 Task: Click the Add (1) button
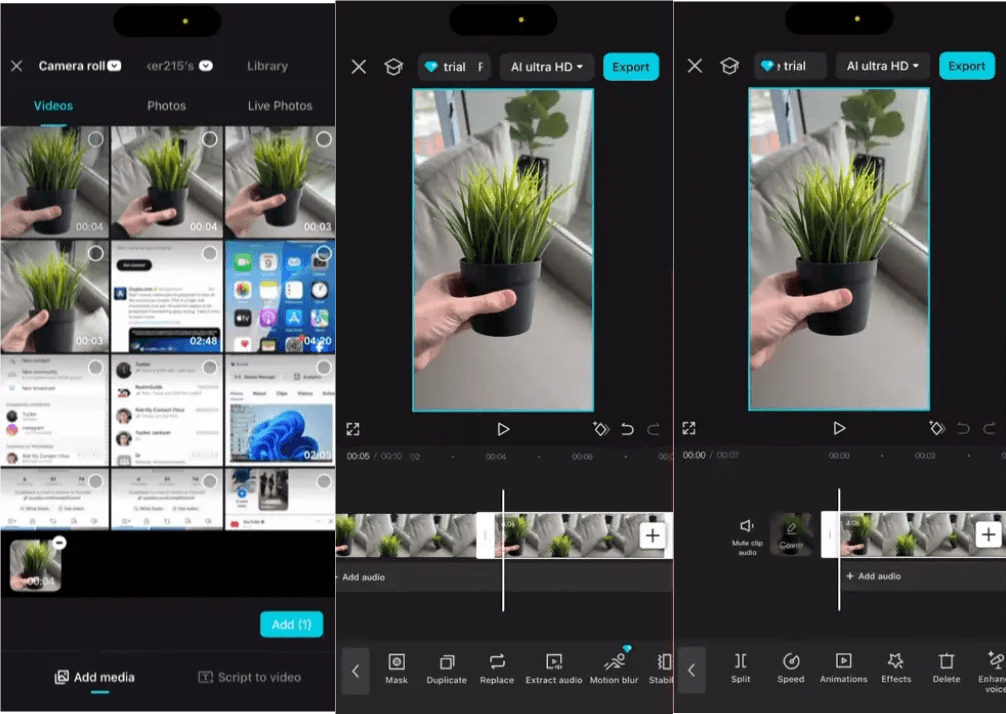point(291,624)
